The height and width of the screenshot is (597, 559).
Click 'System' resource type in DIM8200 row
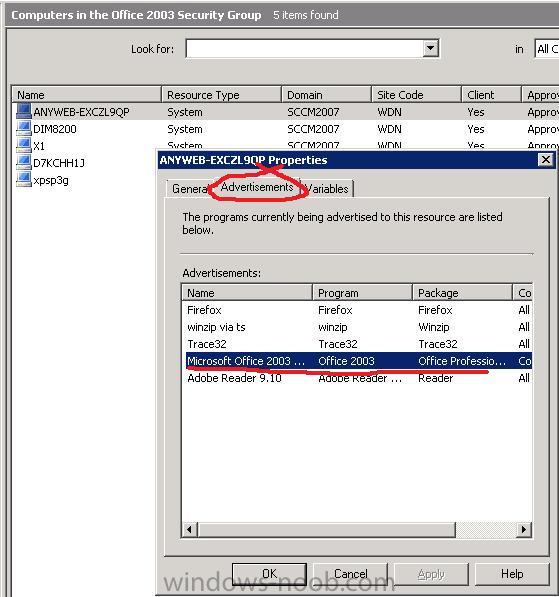[x=185, y=129]
